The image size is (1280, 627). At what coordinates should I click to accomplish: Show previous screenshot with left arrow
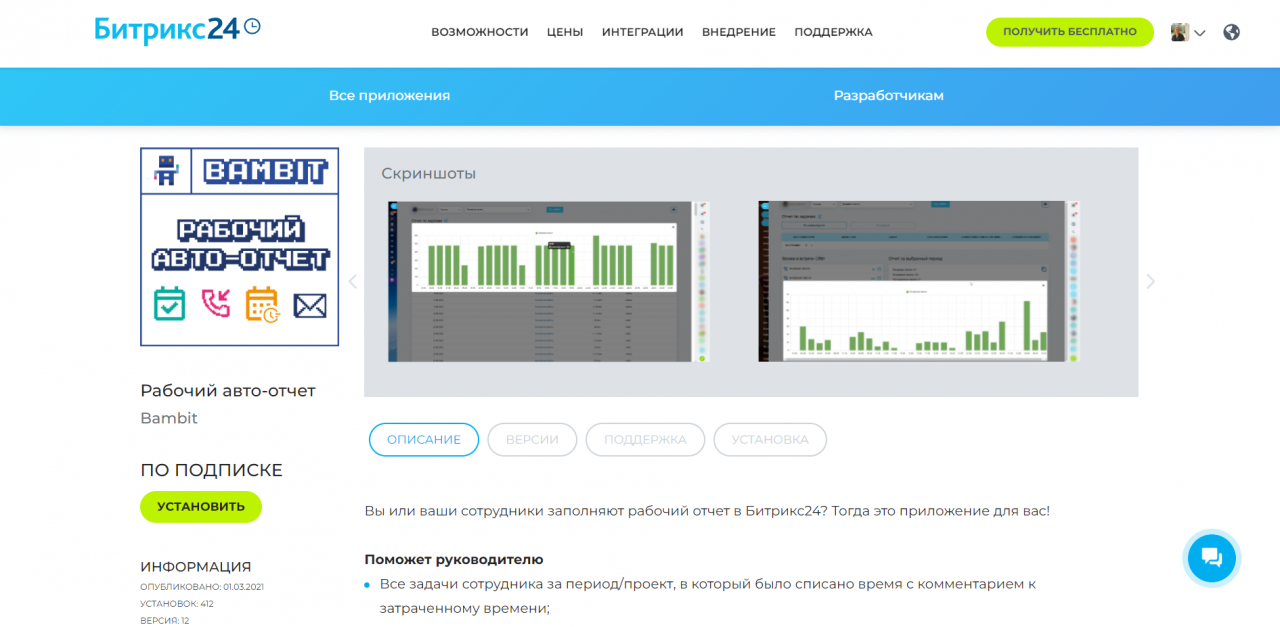click(x=352, y=282)
